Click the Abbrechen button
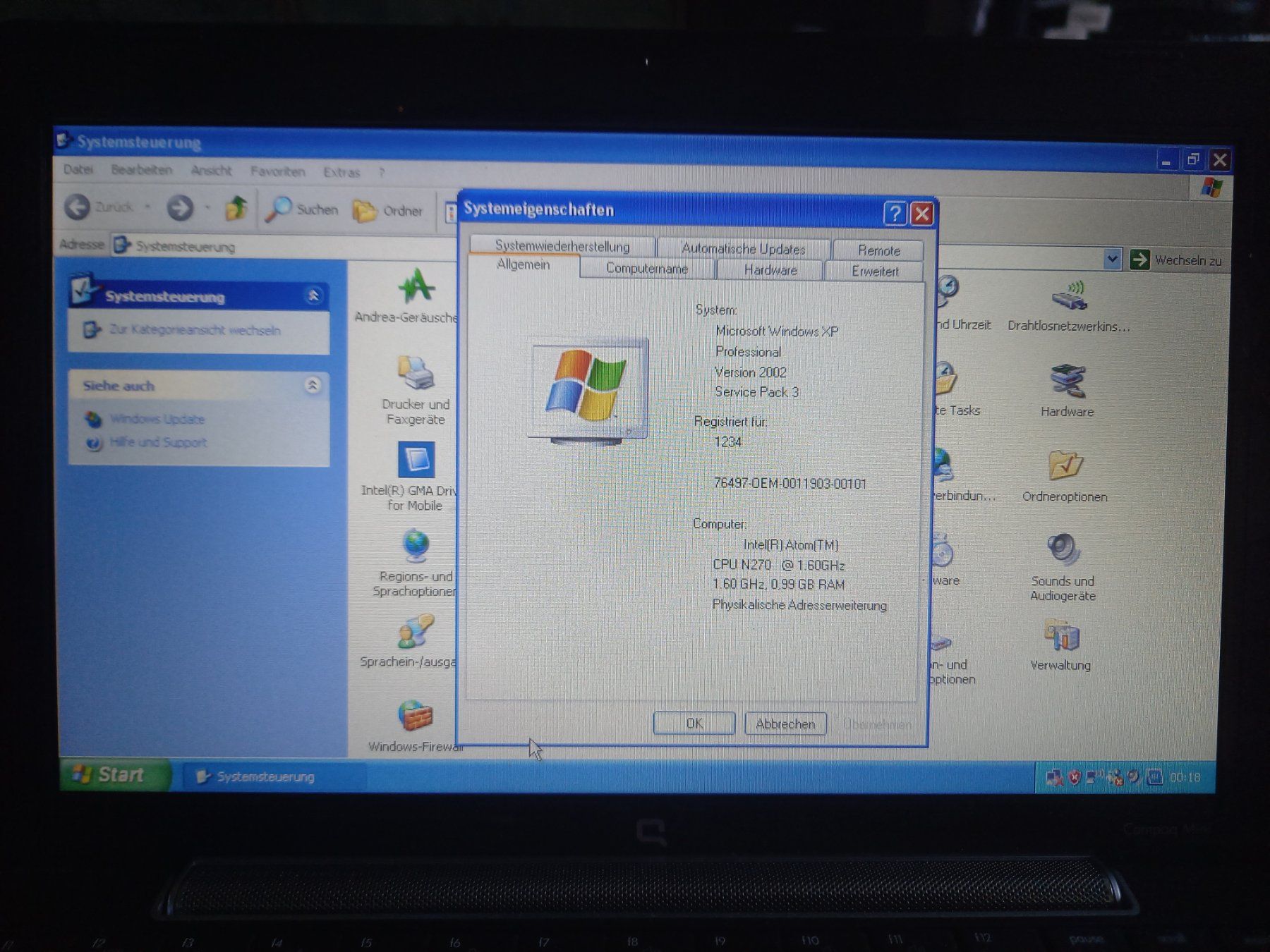This screenshot has height=952, width=1270. tap(785, 724)
